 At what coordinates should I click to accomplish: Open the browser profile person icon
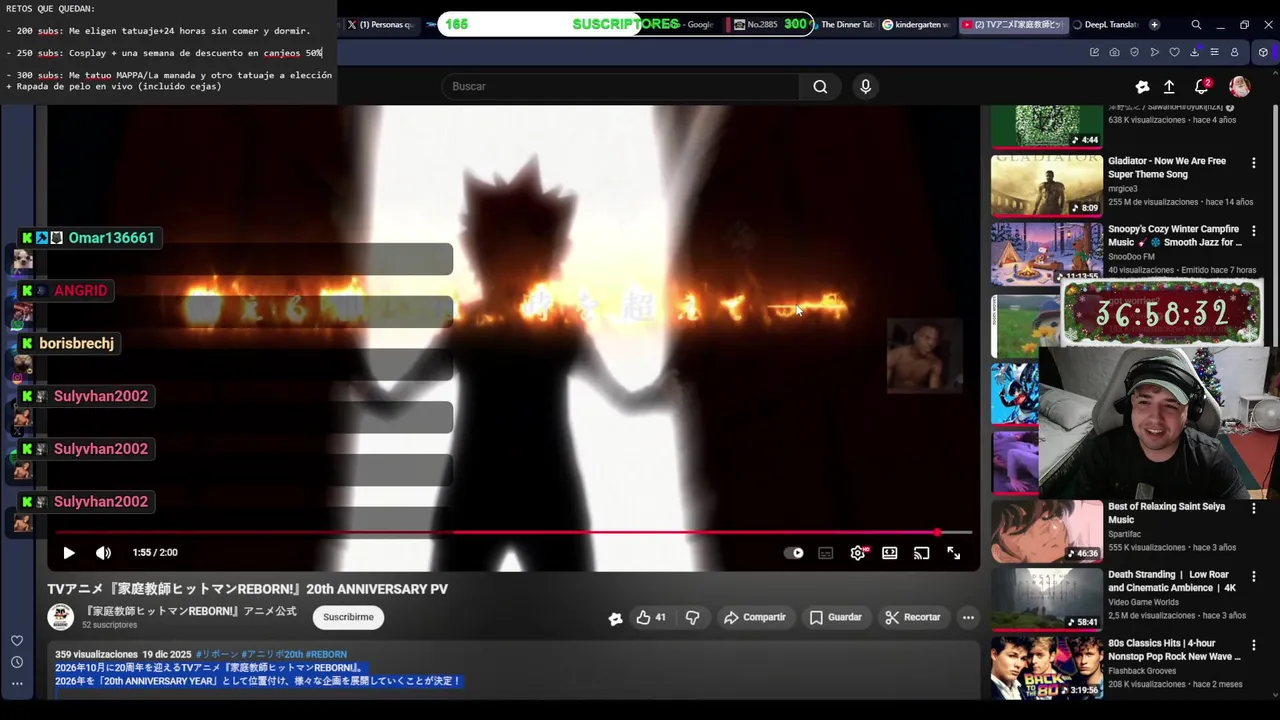(x=1234, y=52)
